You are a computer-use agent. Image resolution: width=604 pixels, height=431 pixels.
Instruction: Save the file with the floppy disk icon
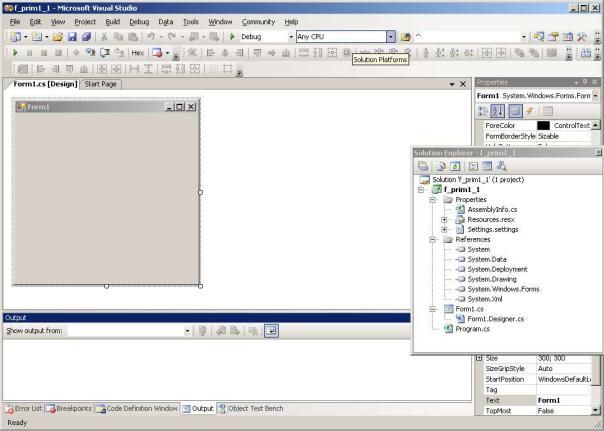[x=72, y=37]
